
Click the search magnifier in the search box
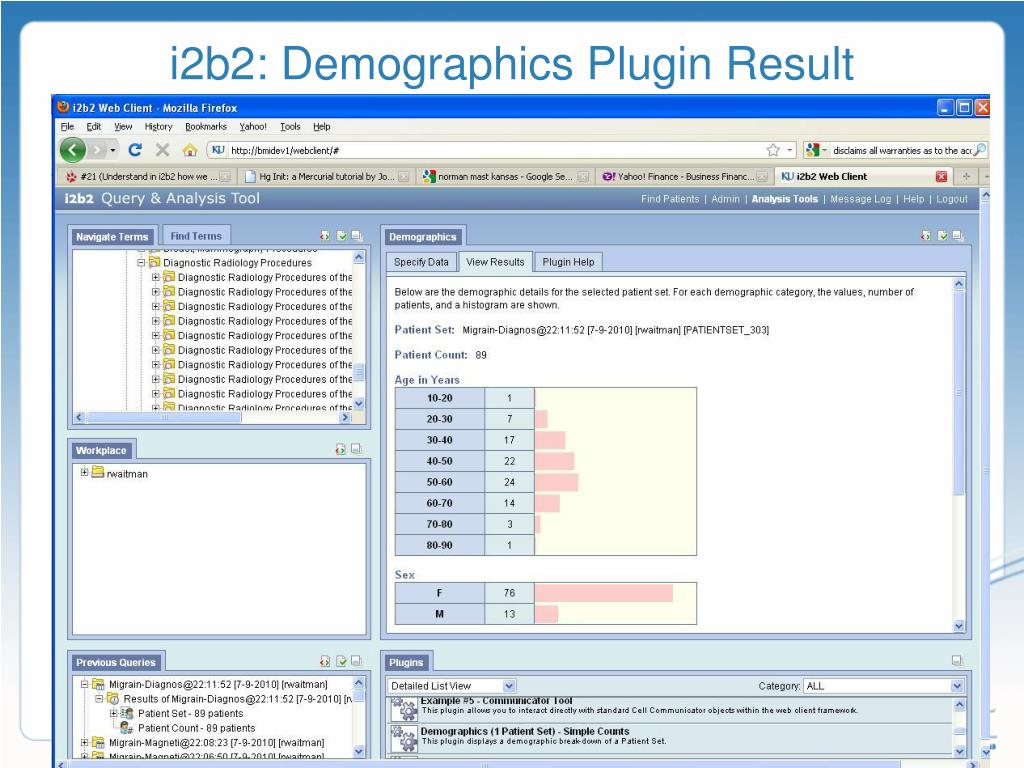[979, 150]
